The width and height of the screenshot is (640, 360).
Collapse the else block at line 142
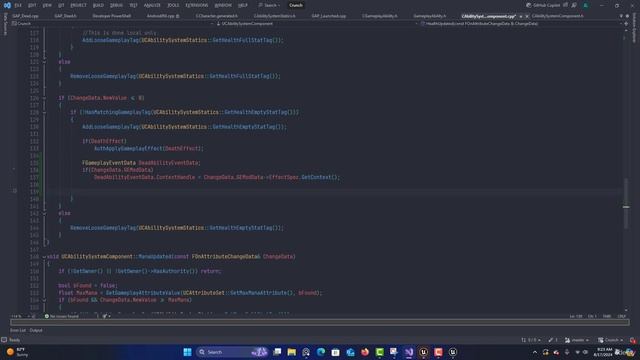(44, 213)
